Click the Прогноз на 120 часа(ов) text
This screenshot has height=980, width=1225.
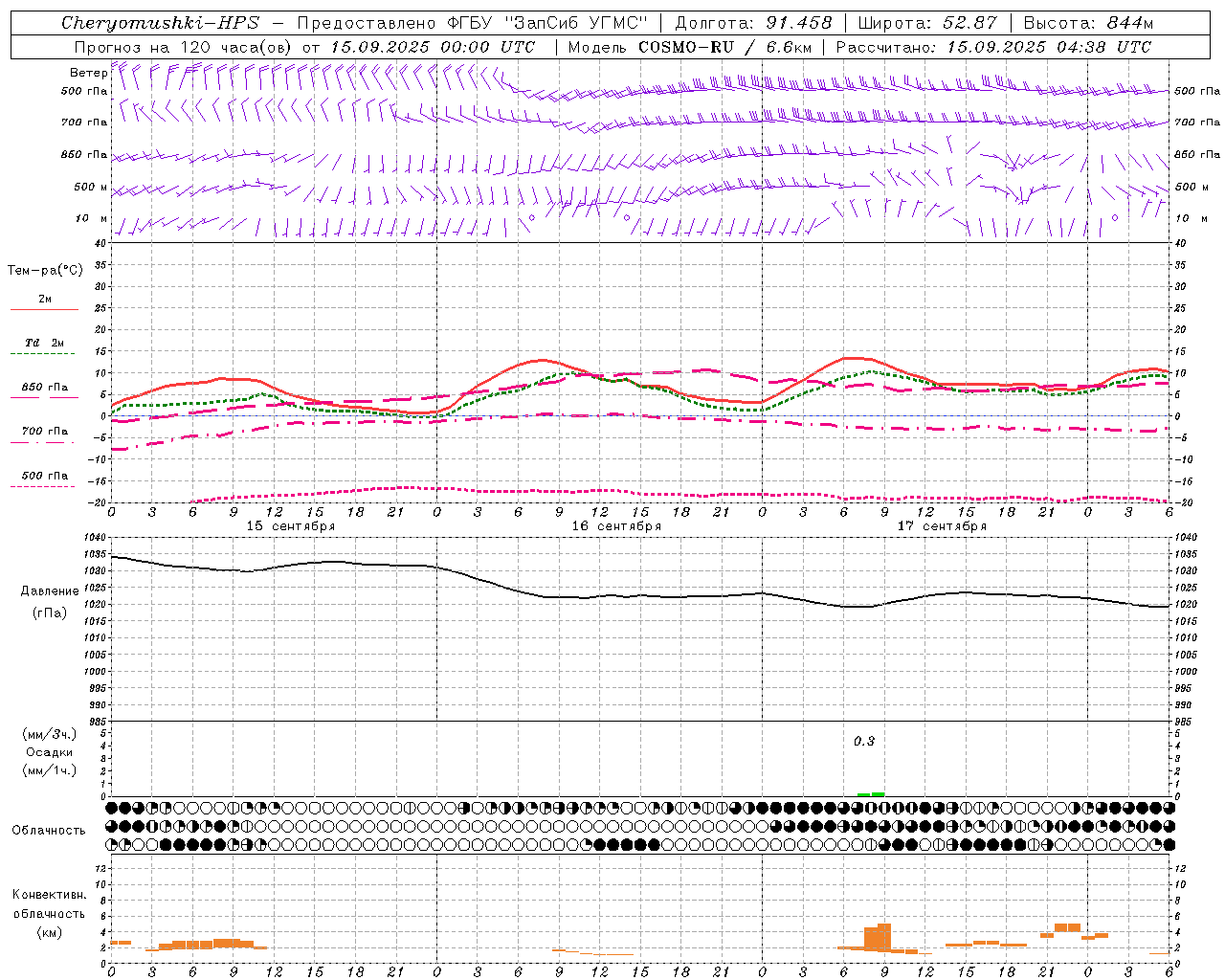tap(184, 47)
